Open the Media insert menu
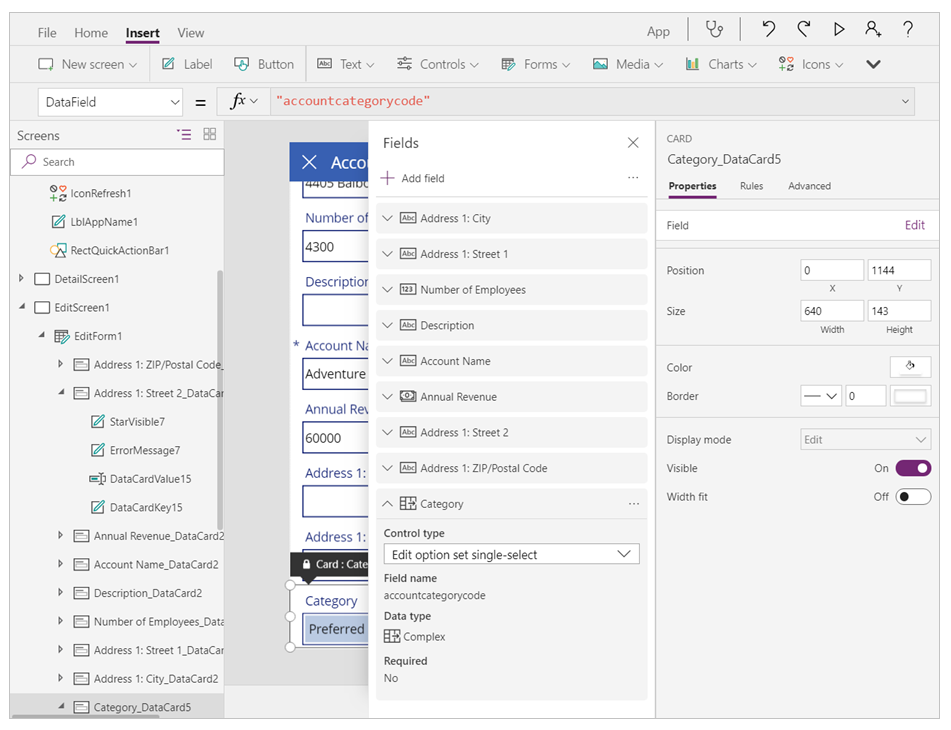The image size is (951, 730). pyautogui.click(x=627, y=63)
